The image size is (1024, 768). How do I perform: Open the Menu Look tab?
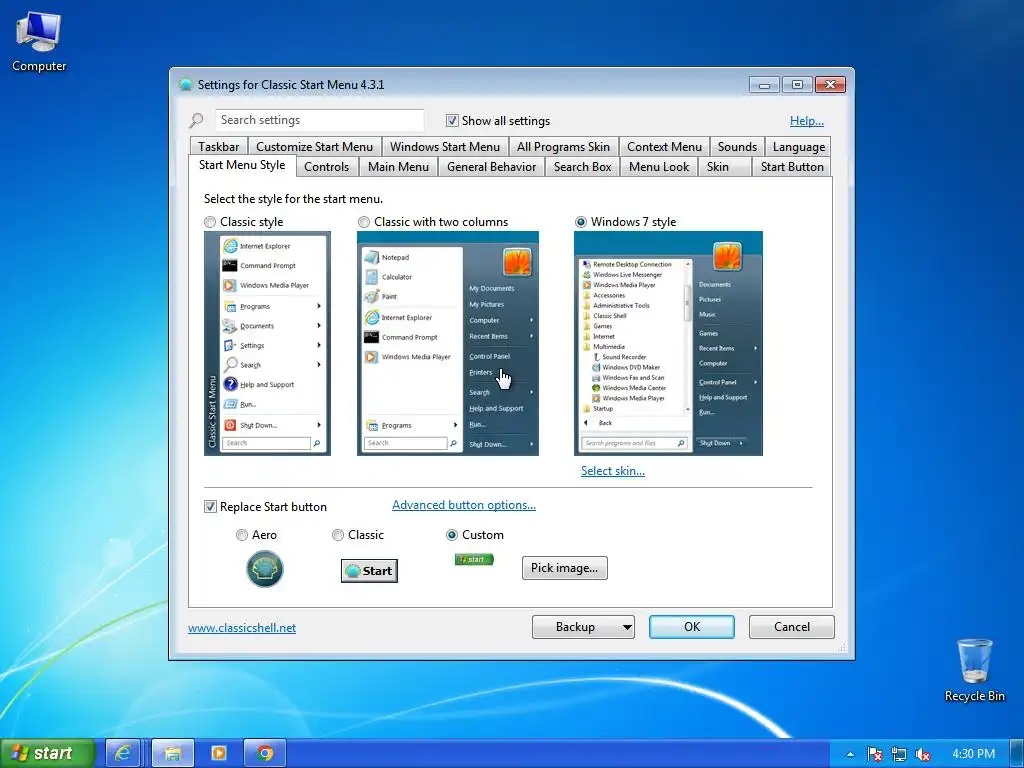tap(659, 167)
